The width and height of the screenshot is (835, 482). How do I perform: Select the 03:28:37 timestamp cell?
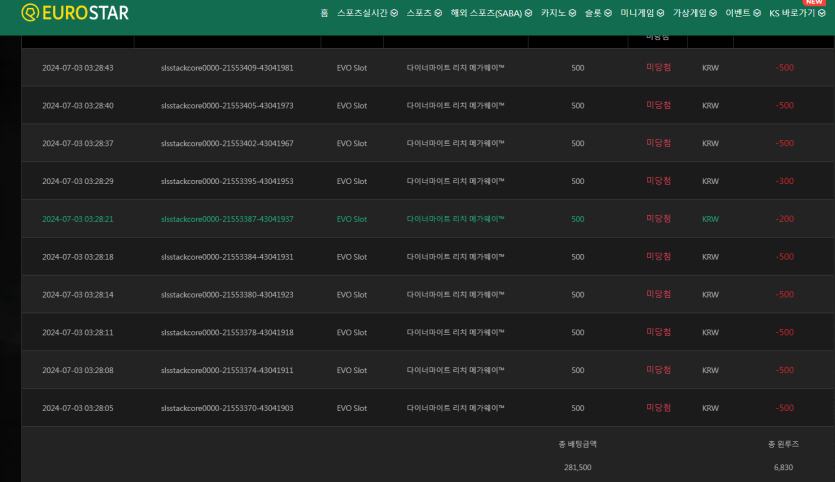(78, 143)
